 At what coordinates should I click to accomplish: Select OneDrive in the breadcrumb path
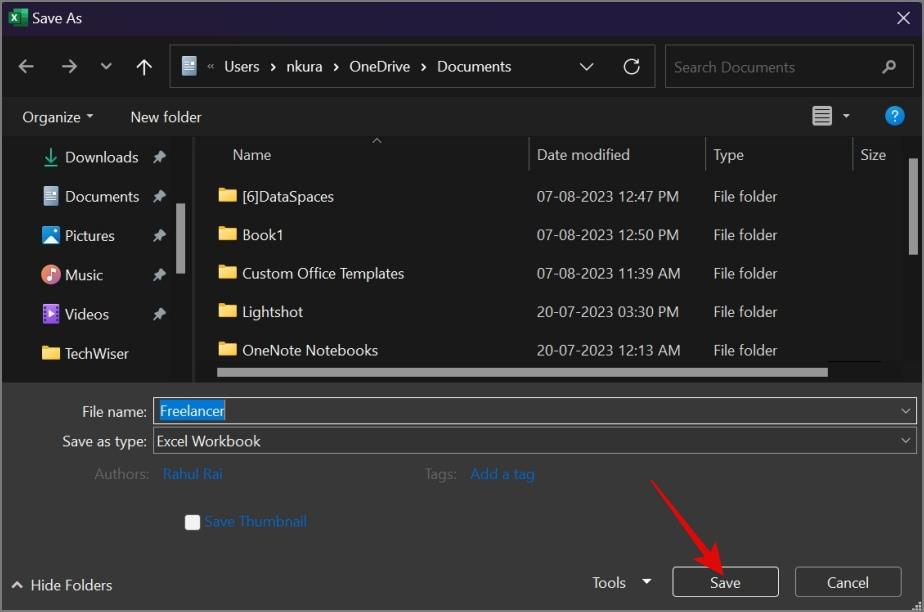tap(380, 67)
